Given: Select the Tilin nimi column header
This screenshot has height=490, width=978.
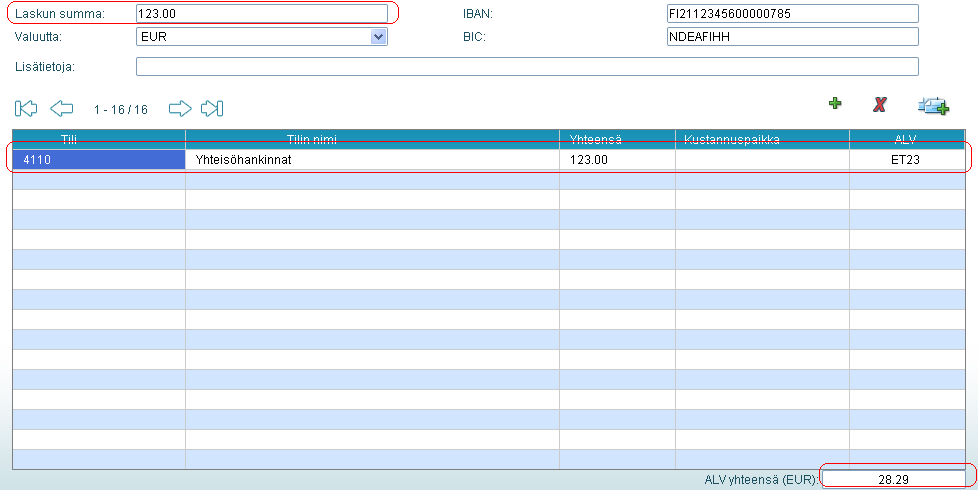Looking at the screenshot, I should click(372, 139).
